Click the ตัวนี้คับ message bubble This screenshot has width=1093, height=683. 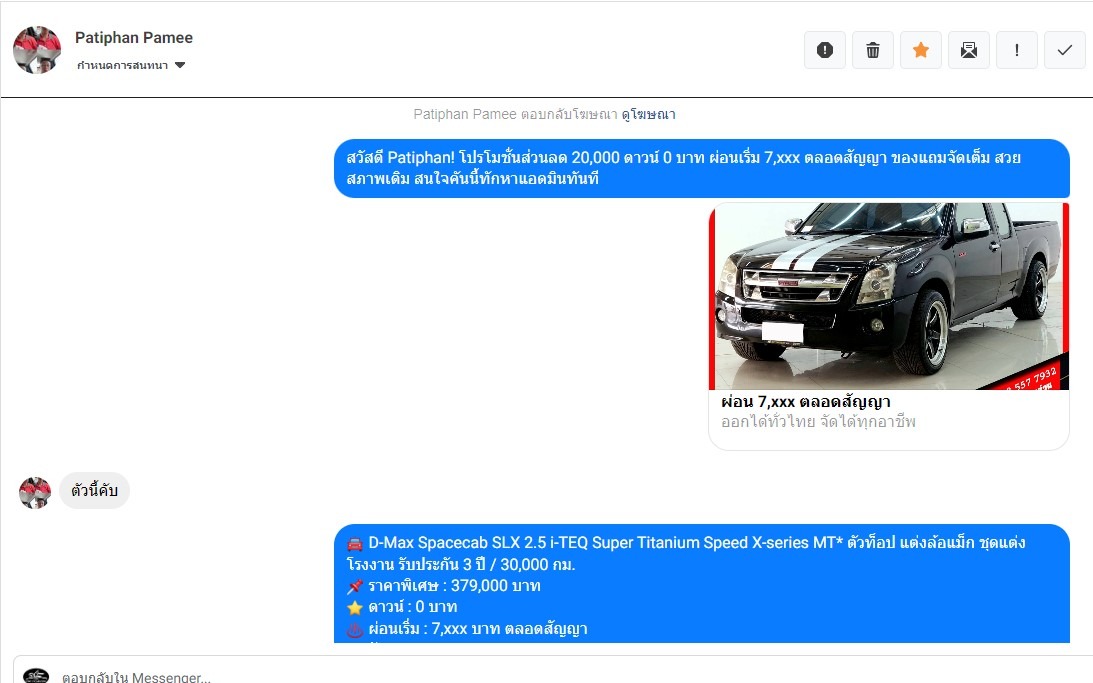pos(94,491)
